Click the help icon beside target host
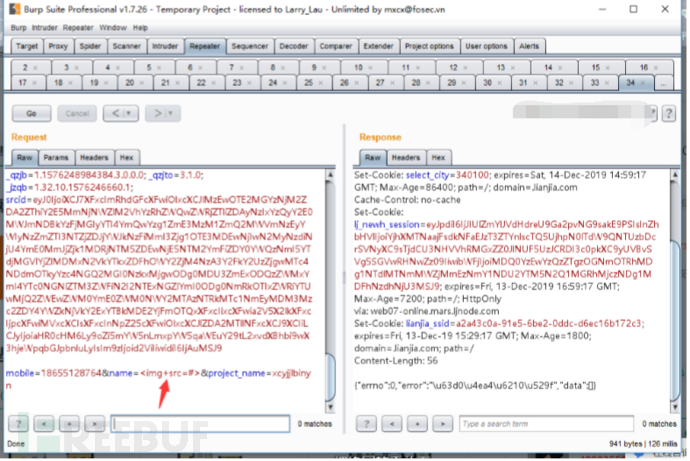The image size is (690, 461). tap(668, 113)
